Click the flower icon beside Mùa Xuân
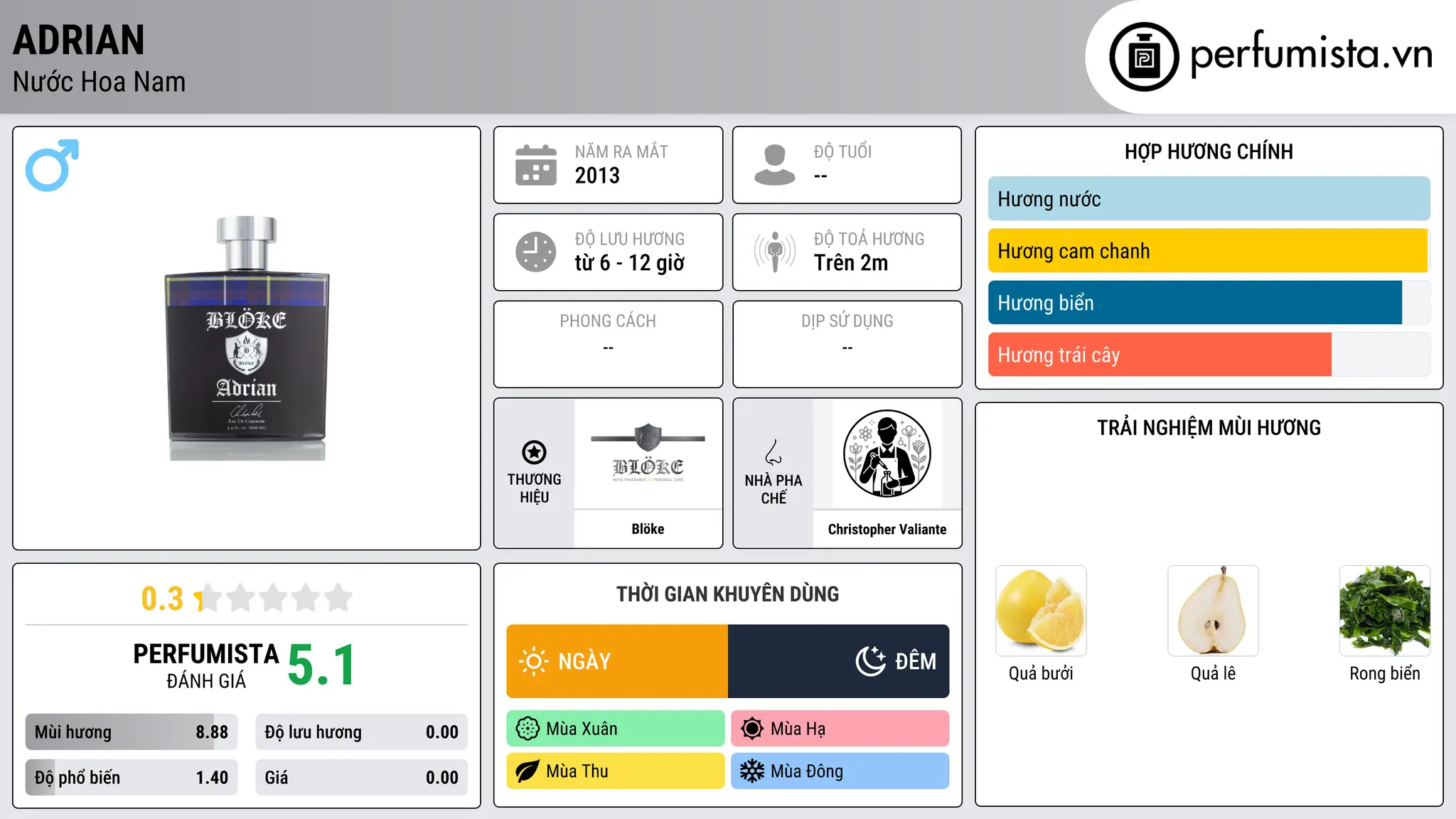 tap(528, 729)
